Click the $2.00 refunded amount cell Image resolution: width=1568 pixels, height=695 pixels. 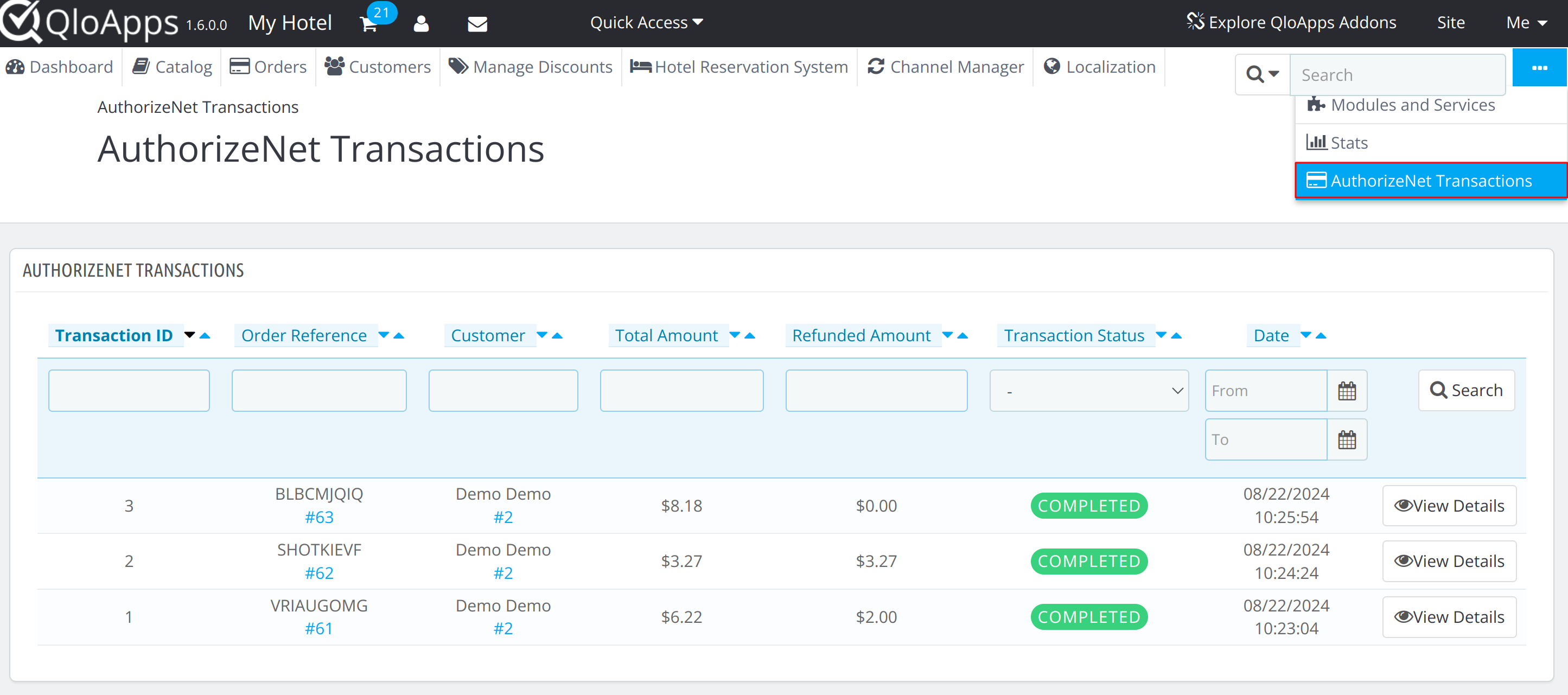(877, 617)
